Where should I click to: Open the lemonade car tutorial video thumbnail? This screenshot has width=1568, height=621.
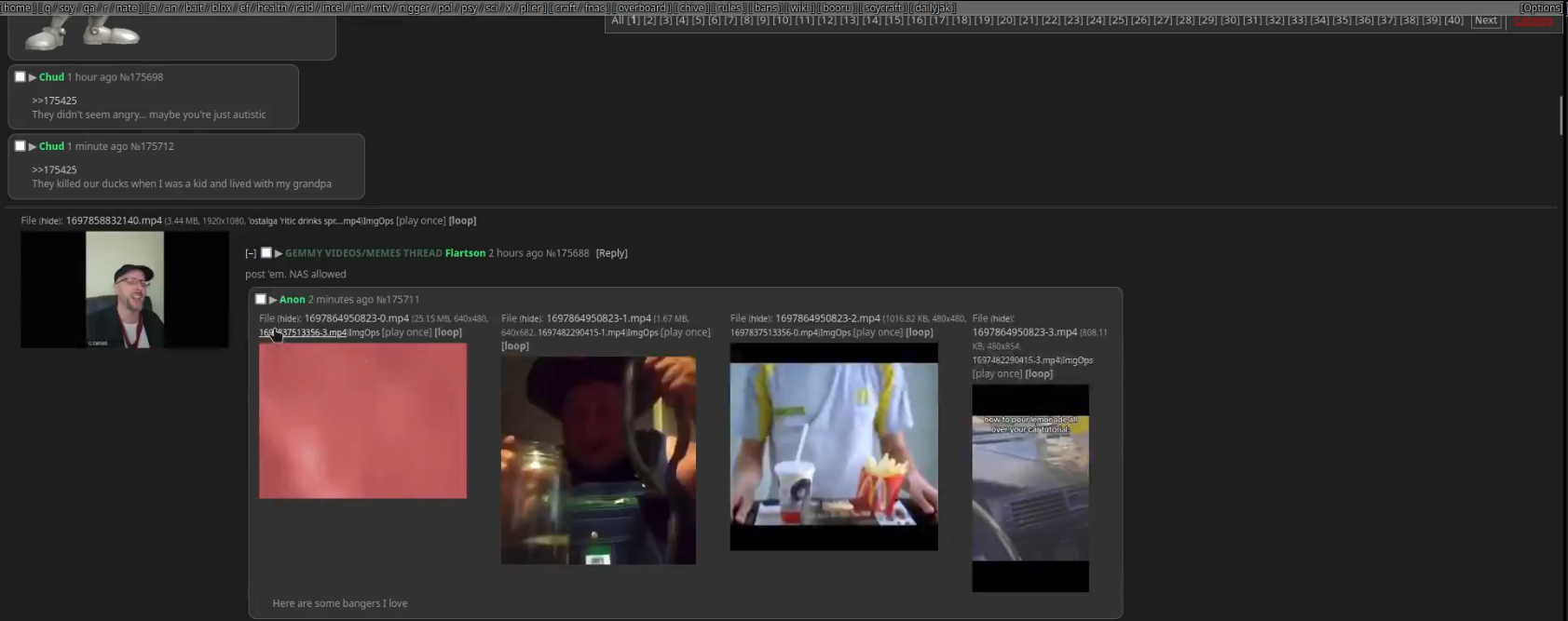tap(1030, 489)
